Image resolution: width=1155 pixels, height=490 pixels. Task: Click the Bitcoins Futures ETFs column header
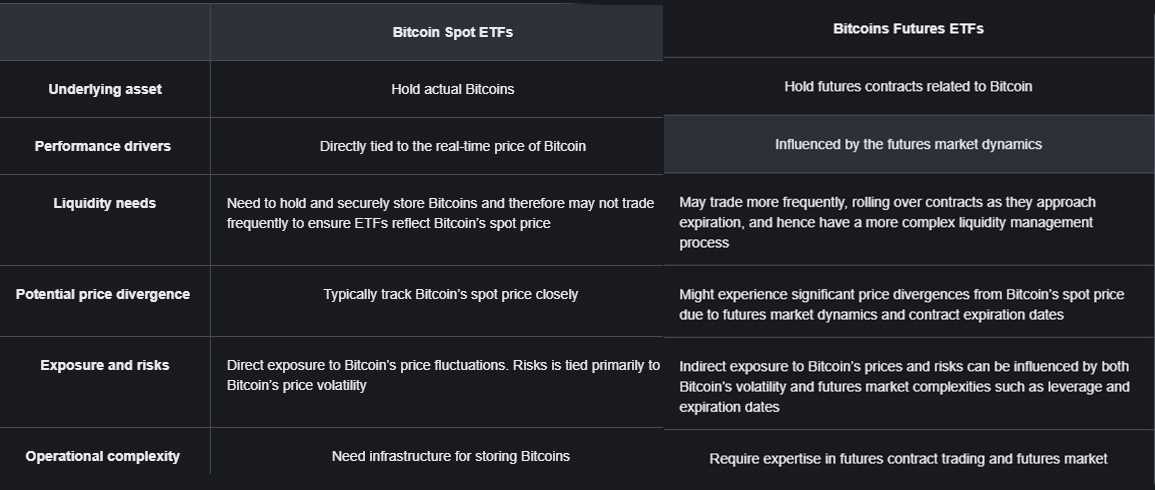(908, 29)
